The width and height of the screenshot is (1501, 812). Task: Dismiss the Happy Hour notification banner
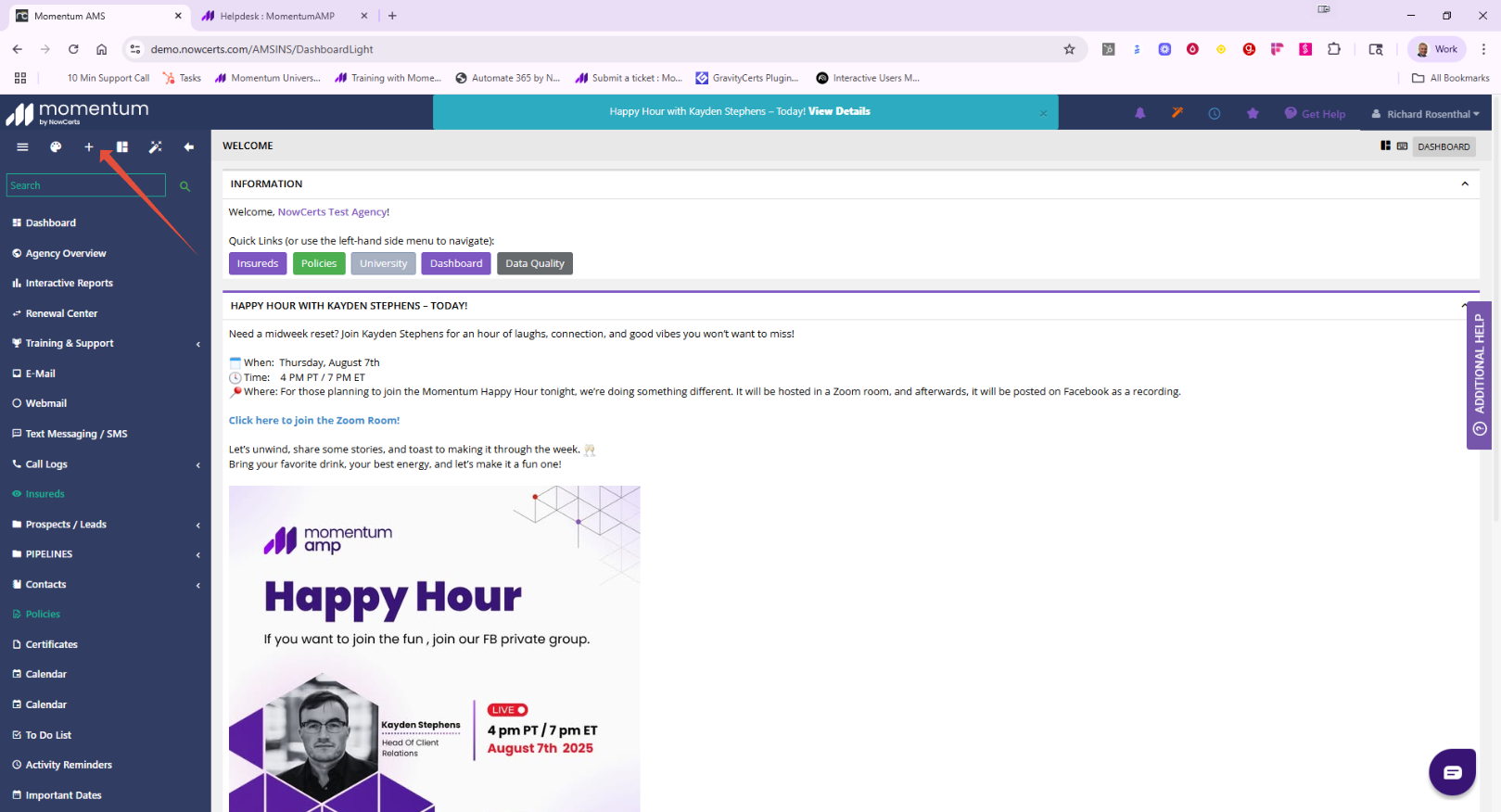coord(1043,113)
